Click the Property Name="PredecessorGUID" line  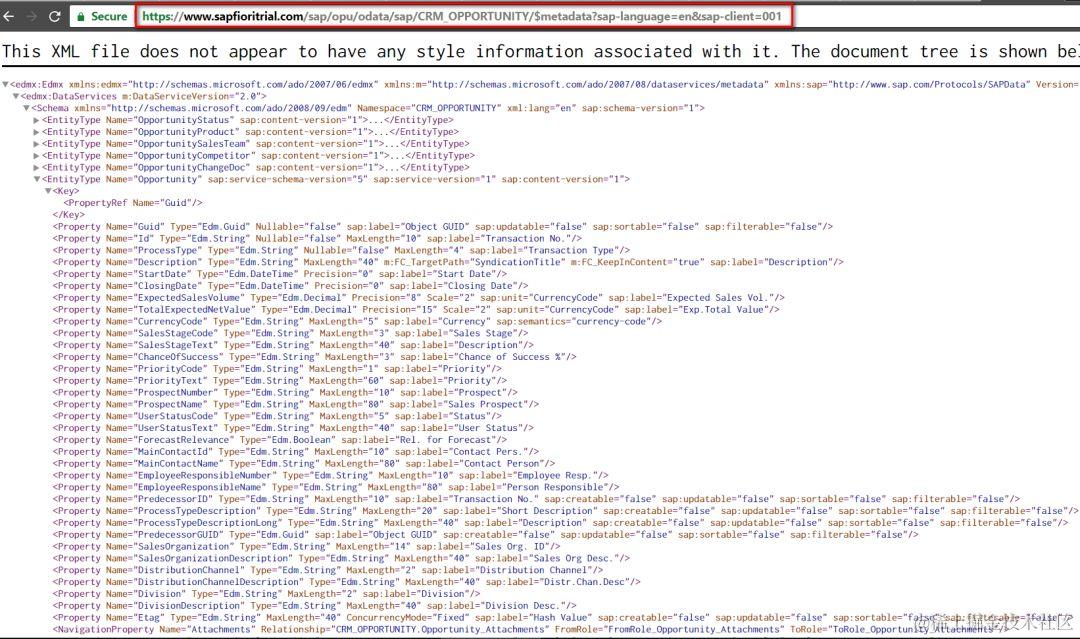[x=486, y=534]
